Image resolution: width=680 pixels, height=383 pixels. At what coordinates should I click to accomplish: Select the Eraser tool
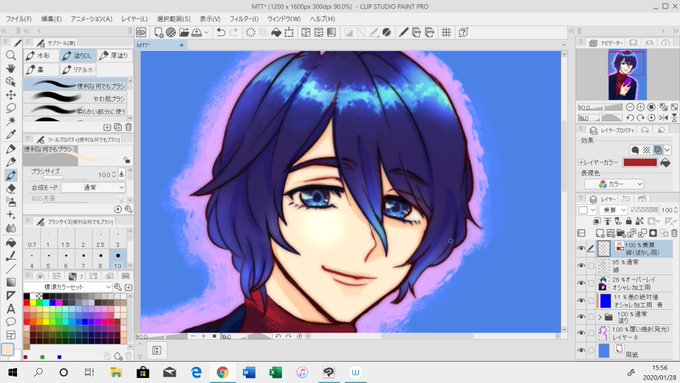click(x=11, y=189)
